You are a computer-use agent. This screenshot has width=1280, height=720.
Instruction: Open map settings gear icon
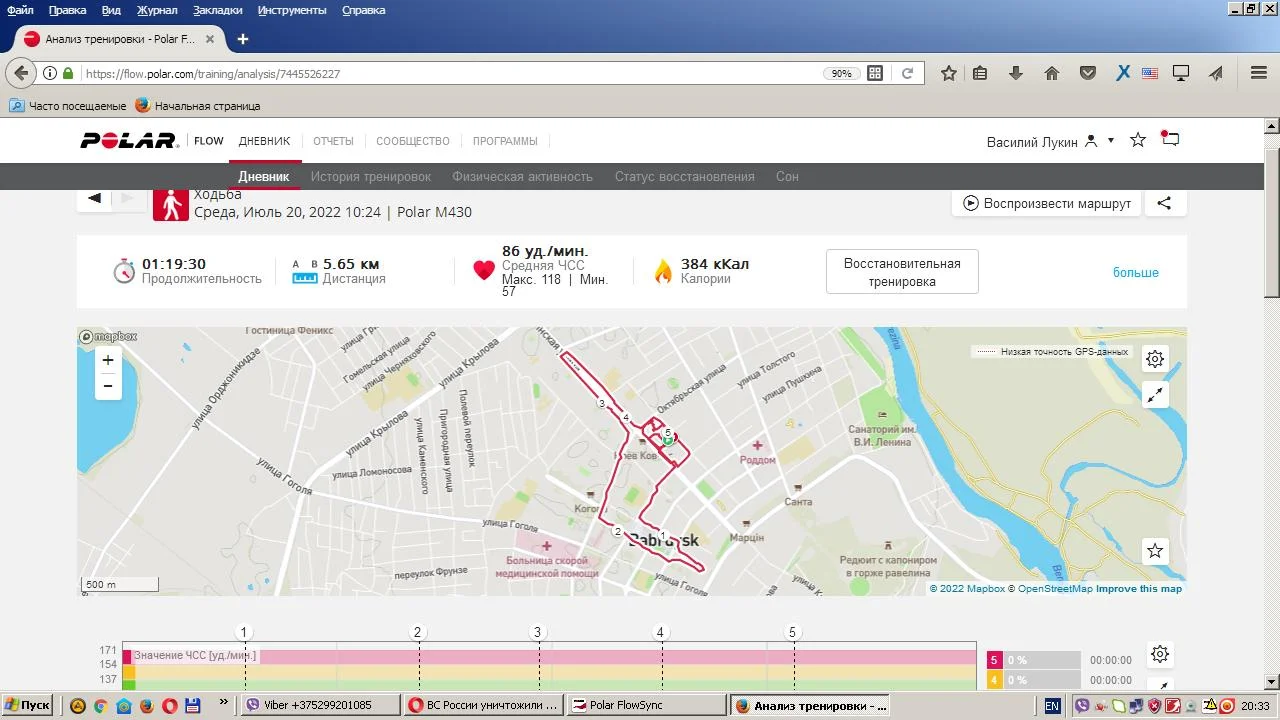tap(1155, 359)
